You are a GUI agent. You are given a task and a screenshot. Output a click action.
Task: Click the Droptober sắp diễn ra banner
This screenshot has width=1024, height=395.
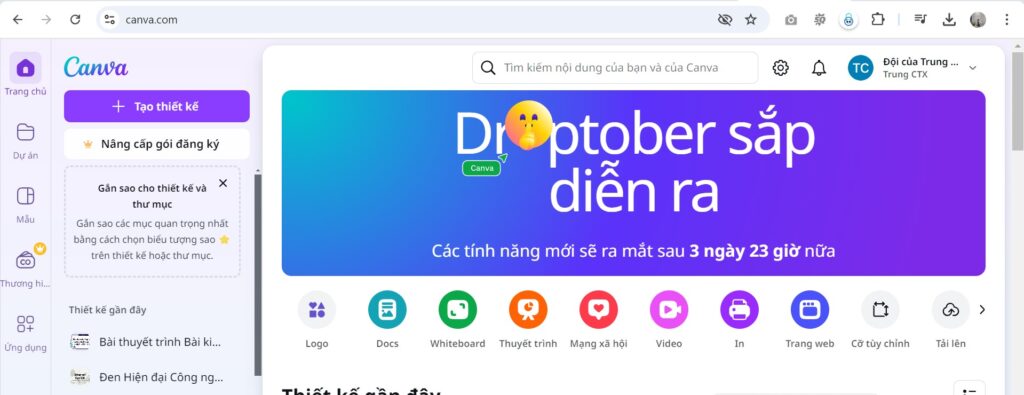tap(633, 183)
